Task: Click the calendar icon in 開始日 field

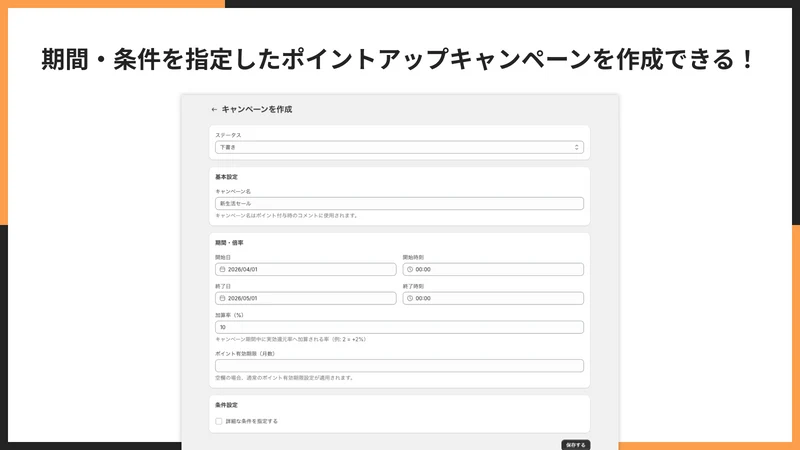Action: (222, 269)
